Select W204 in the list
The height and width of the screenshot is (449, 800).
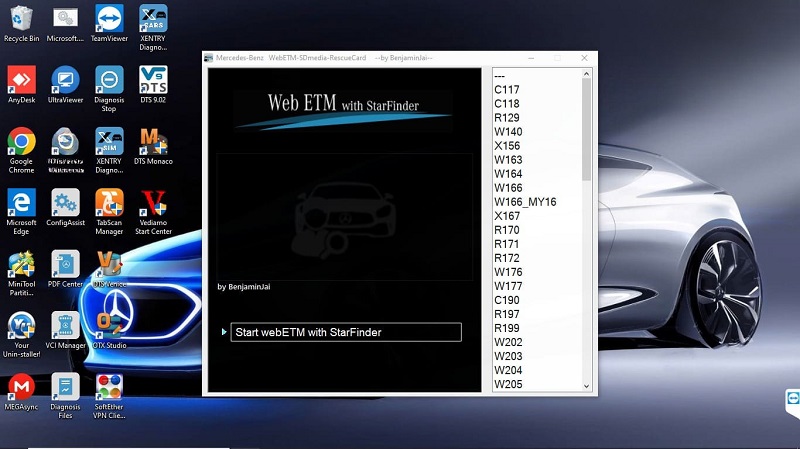point(508,370)
